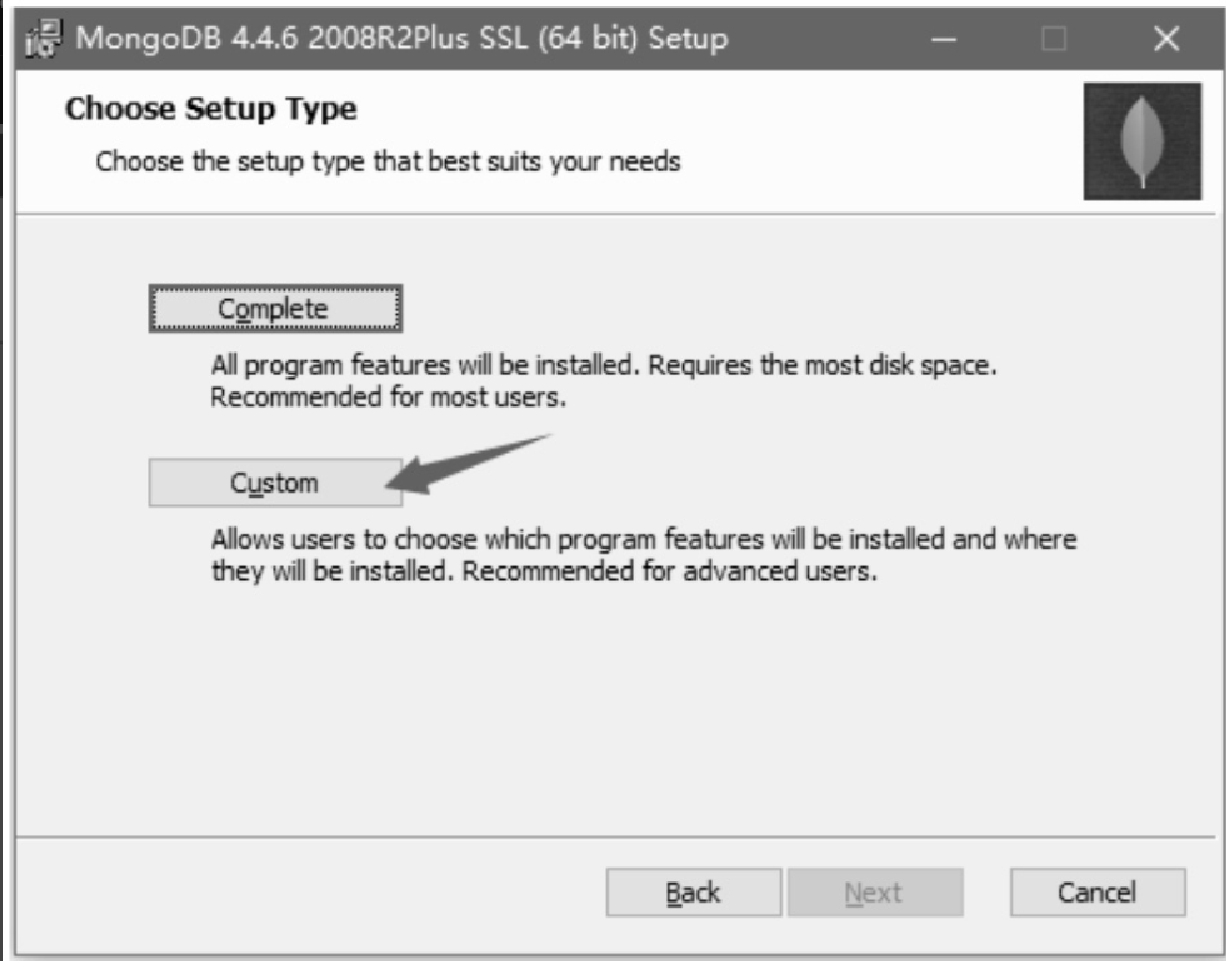Minimize the MongoDB Setup window
The width and height of the screenshot is (1226, 961).
942,40
